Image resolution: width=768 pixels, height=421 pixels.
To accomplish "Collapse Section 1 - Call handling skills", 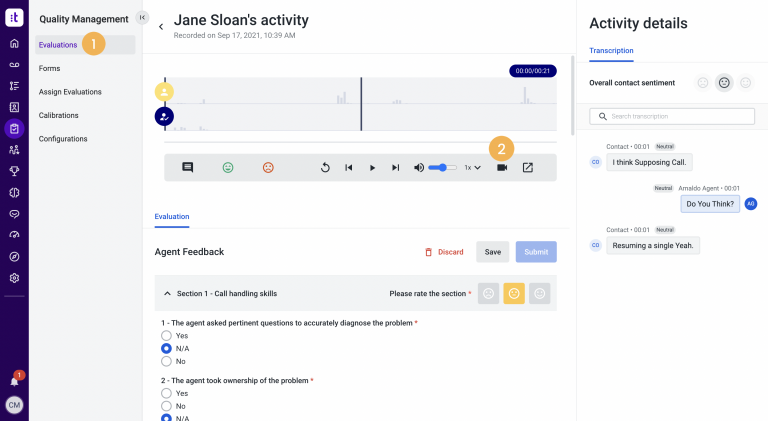I will click(x=167, y=294).
